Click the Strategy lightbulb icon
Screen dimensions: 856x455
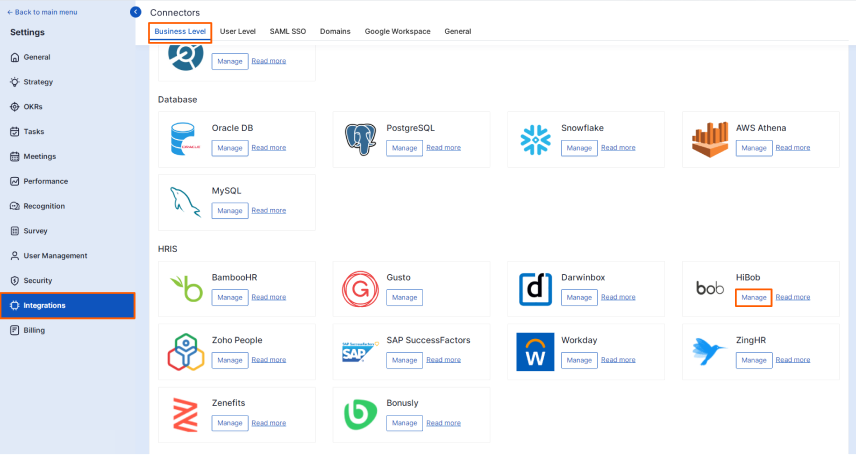coord(15,82)
